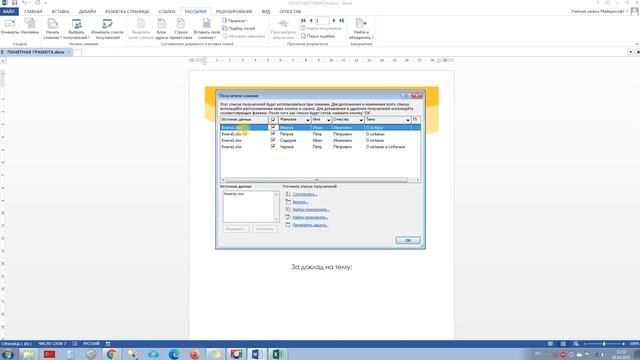Click the Фильтр (Filter) link
640x360 pixels.
[300, 202]
